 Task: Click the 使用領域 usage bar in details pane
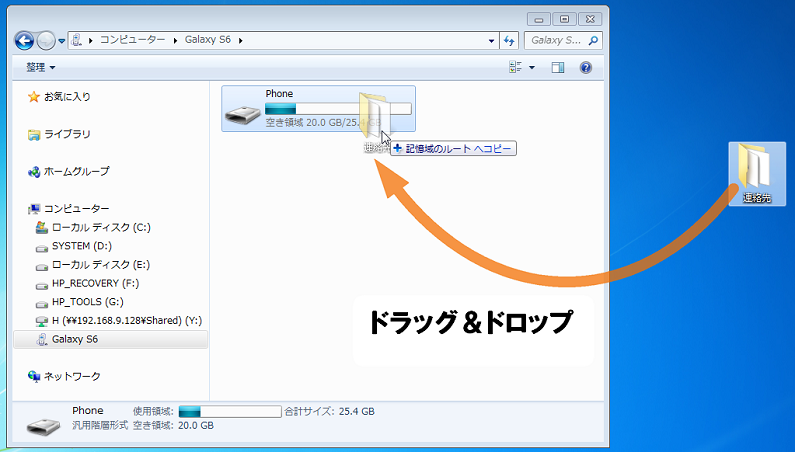230,411
